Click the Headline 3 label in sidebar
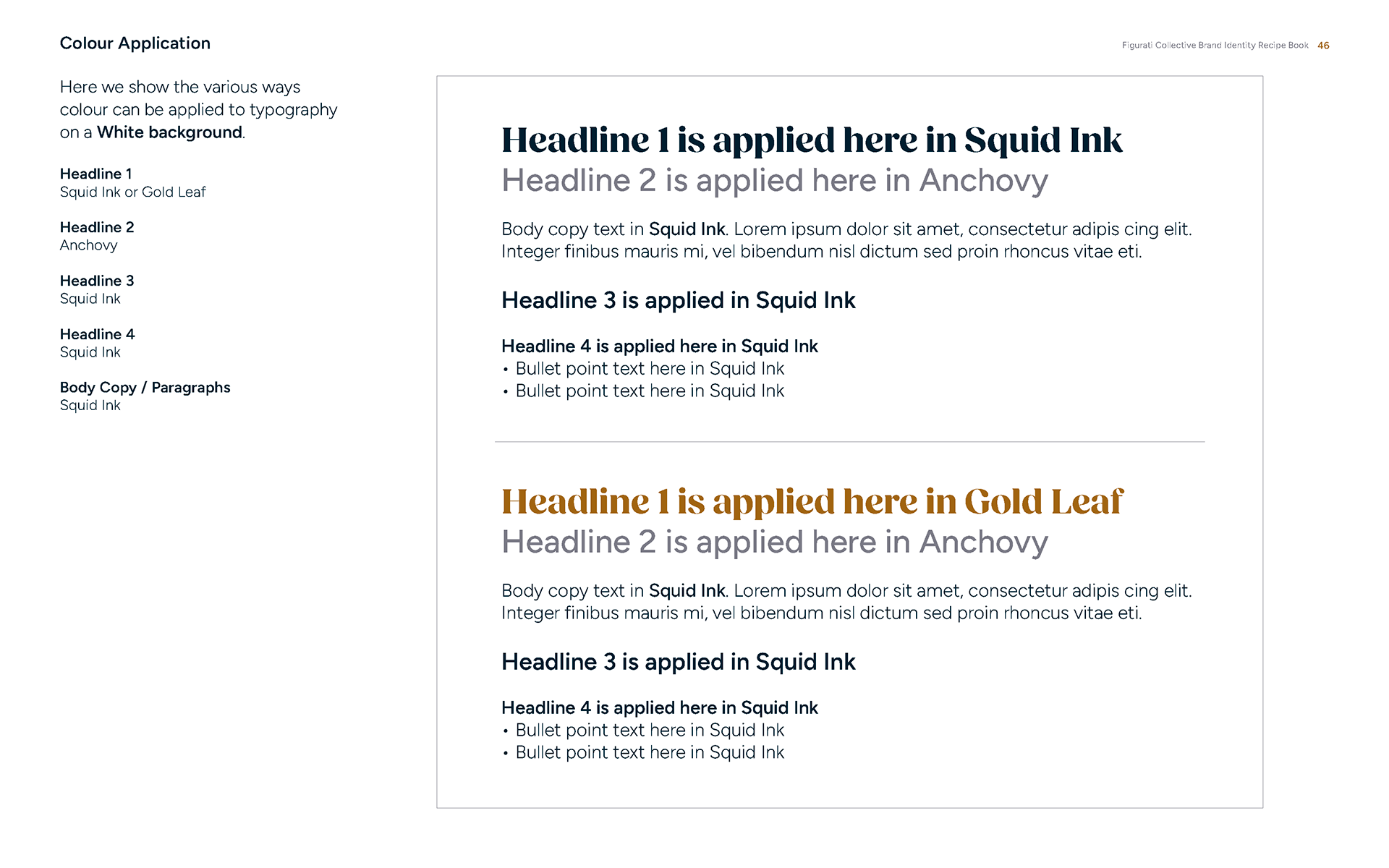The height and width of the screenshot is (868, 1389). (97, 281)
